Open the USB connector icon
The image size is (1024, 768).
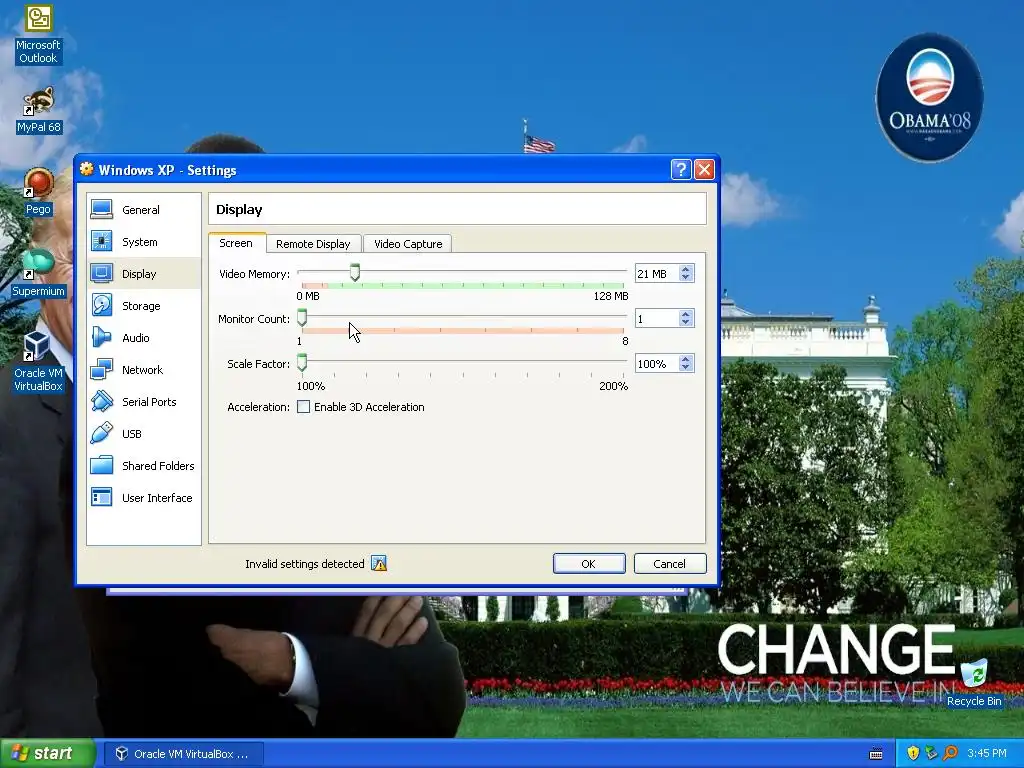[102, 434]
